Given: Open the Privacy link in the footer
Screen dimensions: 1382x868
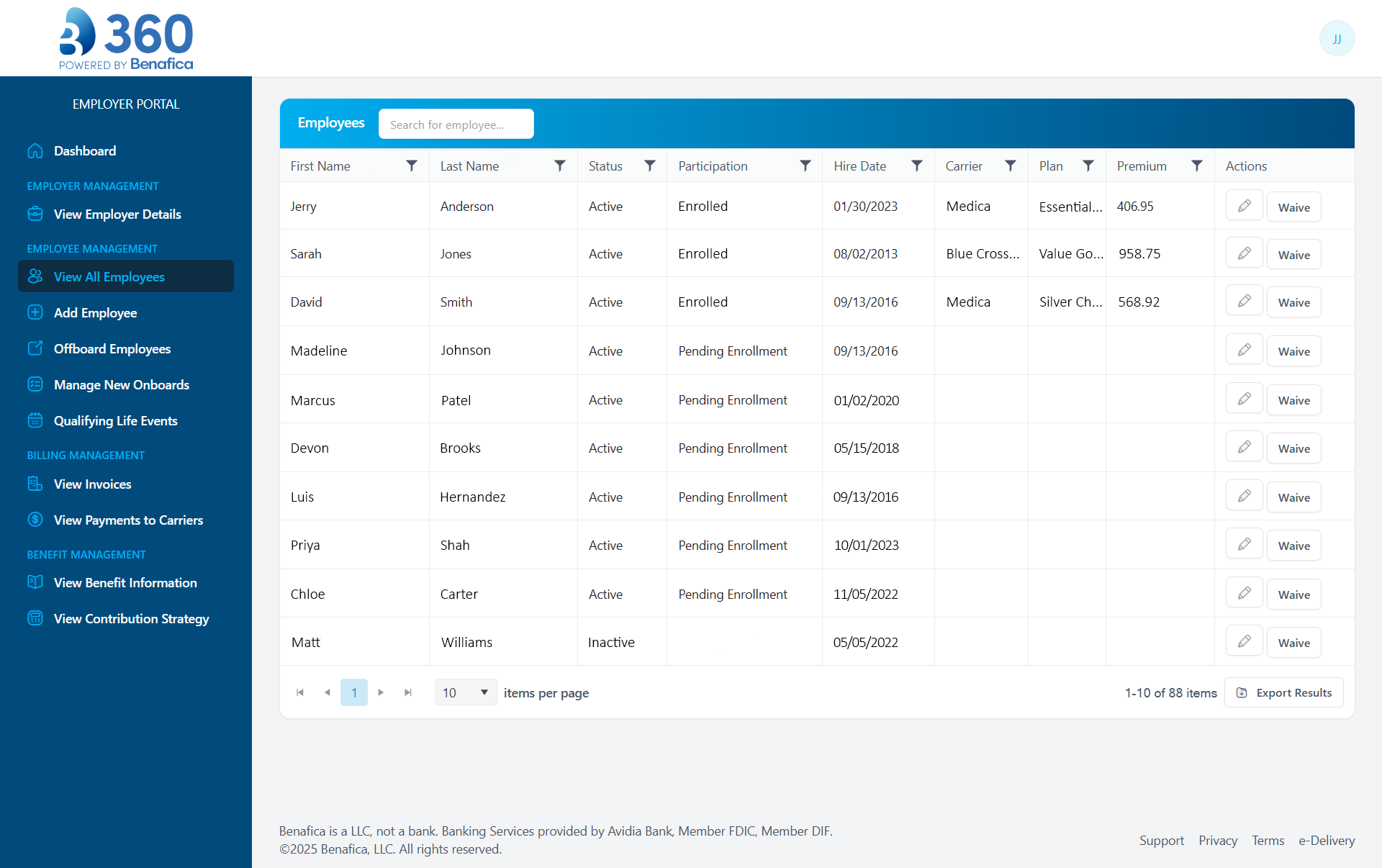Looking at the screenshot, I should pyautogui.click(x=1217, y=840).
